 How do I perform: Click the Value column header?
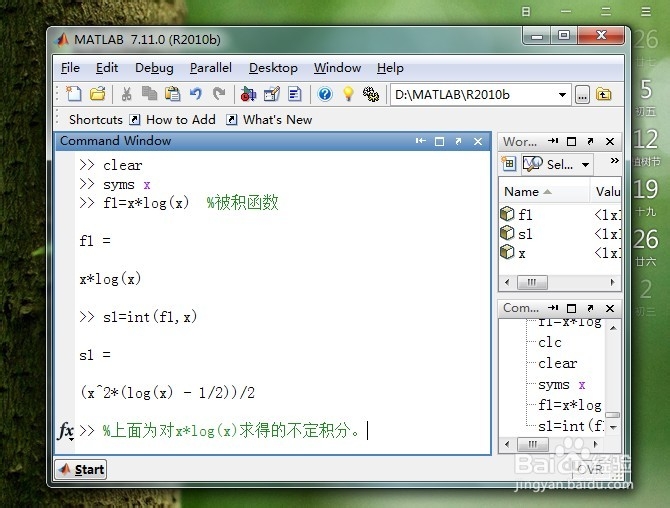607,192
